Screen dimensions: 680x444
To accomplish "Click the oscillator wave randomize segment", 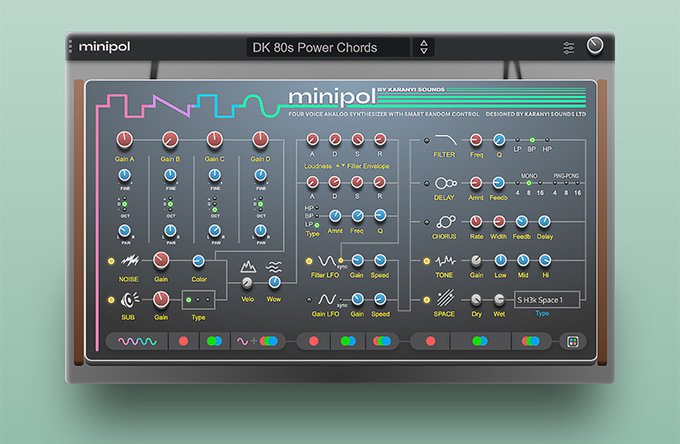I will click(137, 341).
